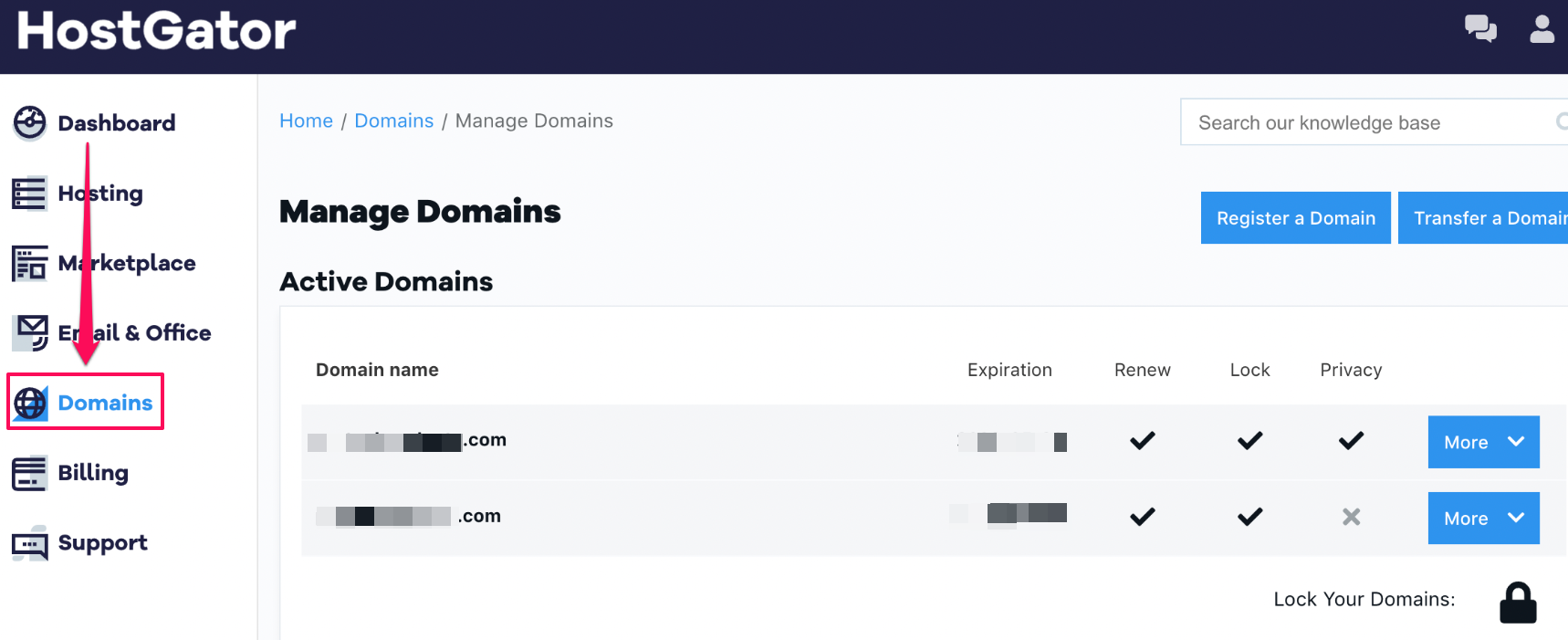Click the Renew column header
This screenshot has height=640, width=1568.
pyautogui.click(x=1143, y=370)
